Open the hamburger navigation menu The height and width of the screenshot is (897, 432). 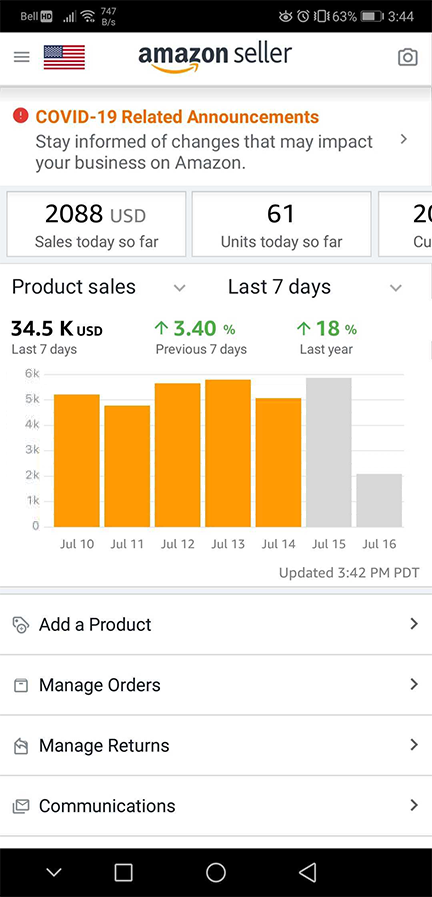(x=22, y=57)
